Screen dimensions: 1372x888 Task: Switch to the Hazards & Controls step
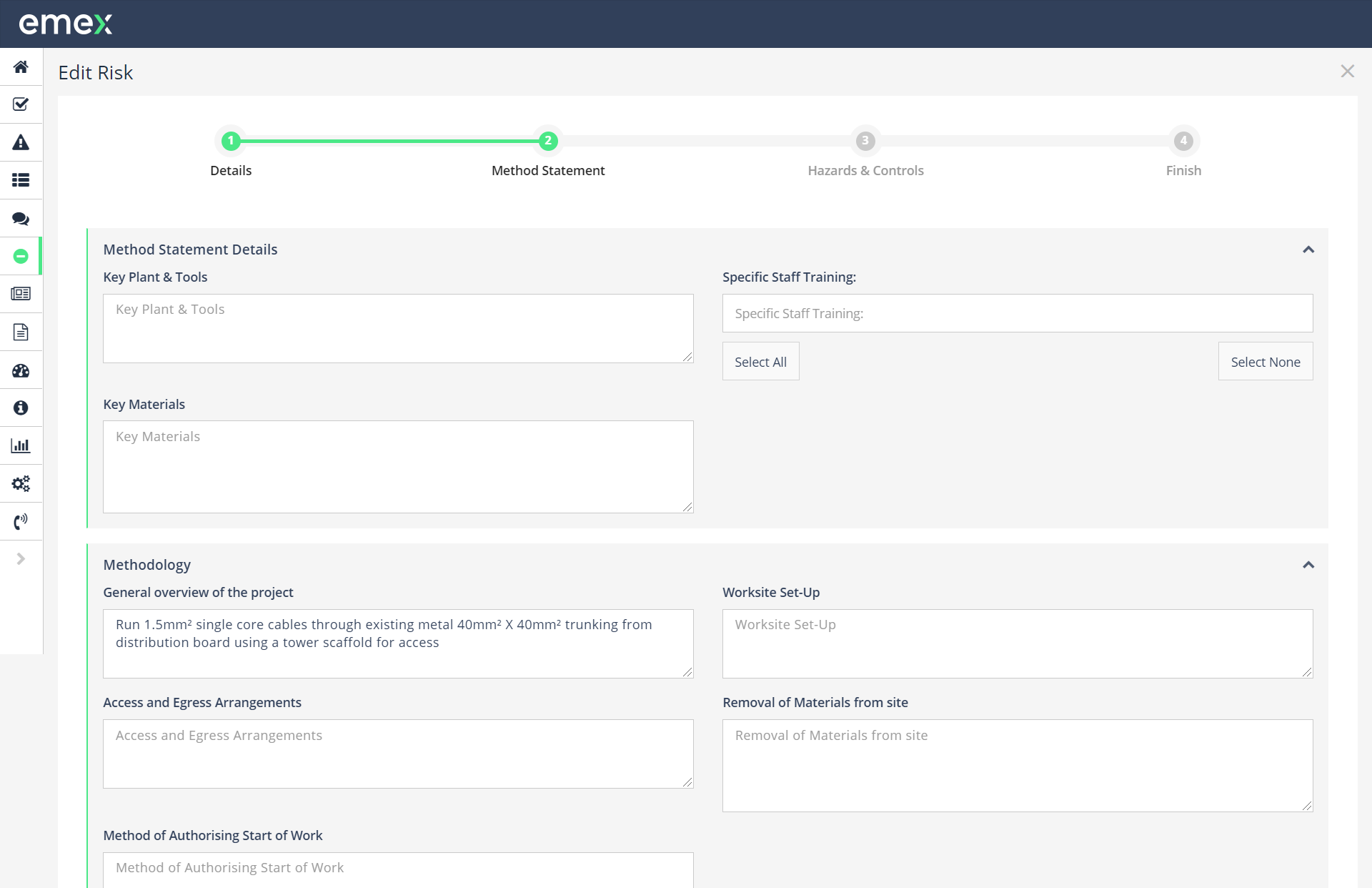865,141
